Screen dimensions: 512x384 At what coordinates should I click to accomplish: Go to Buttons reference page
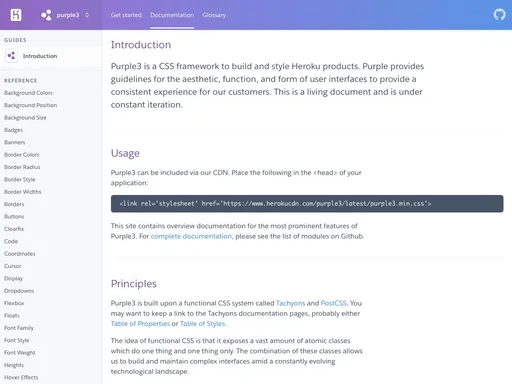point(14,216)
